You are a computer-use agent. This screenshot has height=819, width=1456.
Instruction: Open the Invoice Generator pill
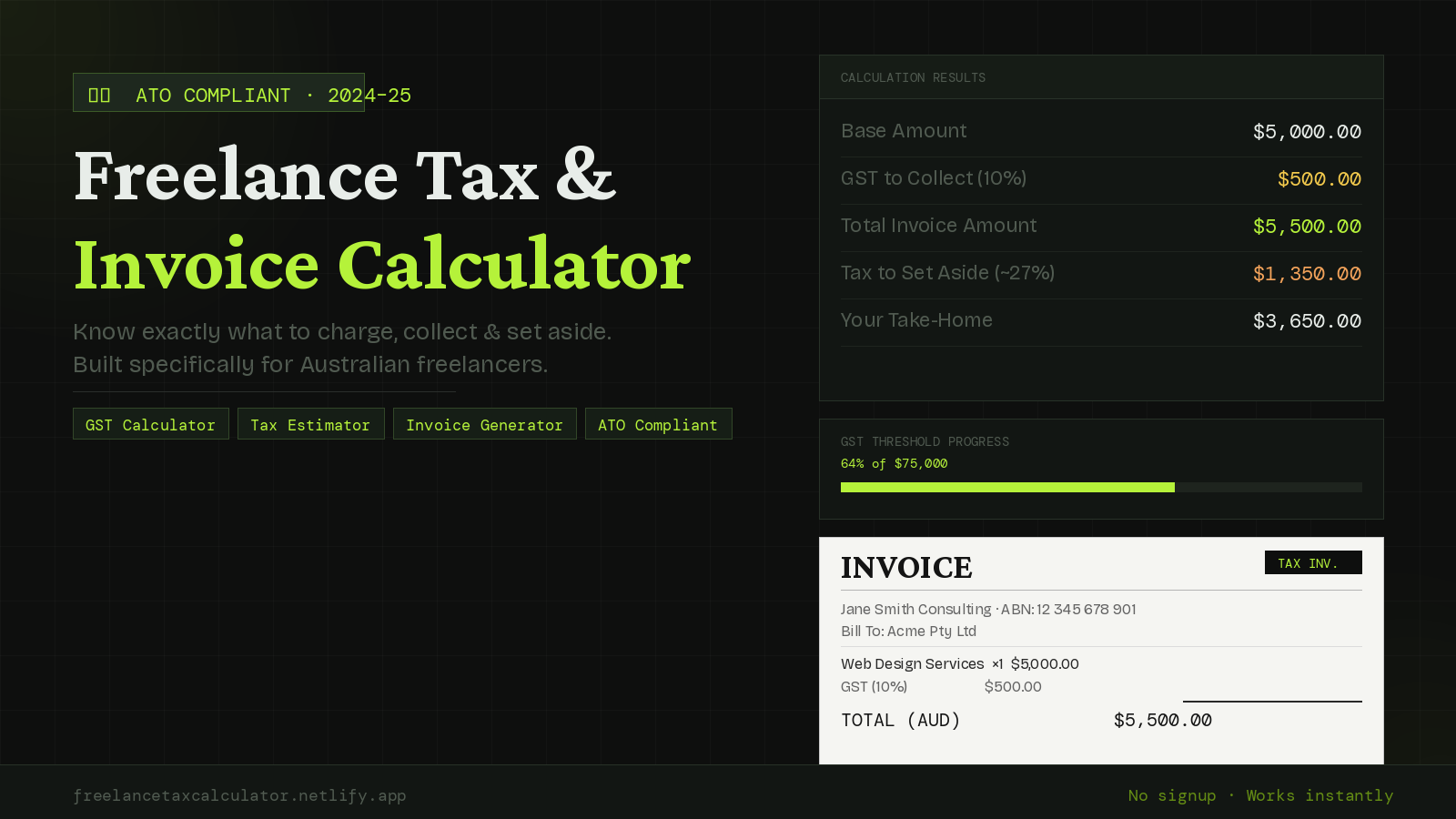tap(484, 424)
